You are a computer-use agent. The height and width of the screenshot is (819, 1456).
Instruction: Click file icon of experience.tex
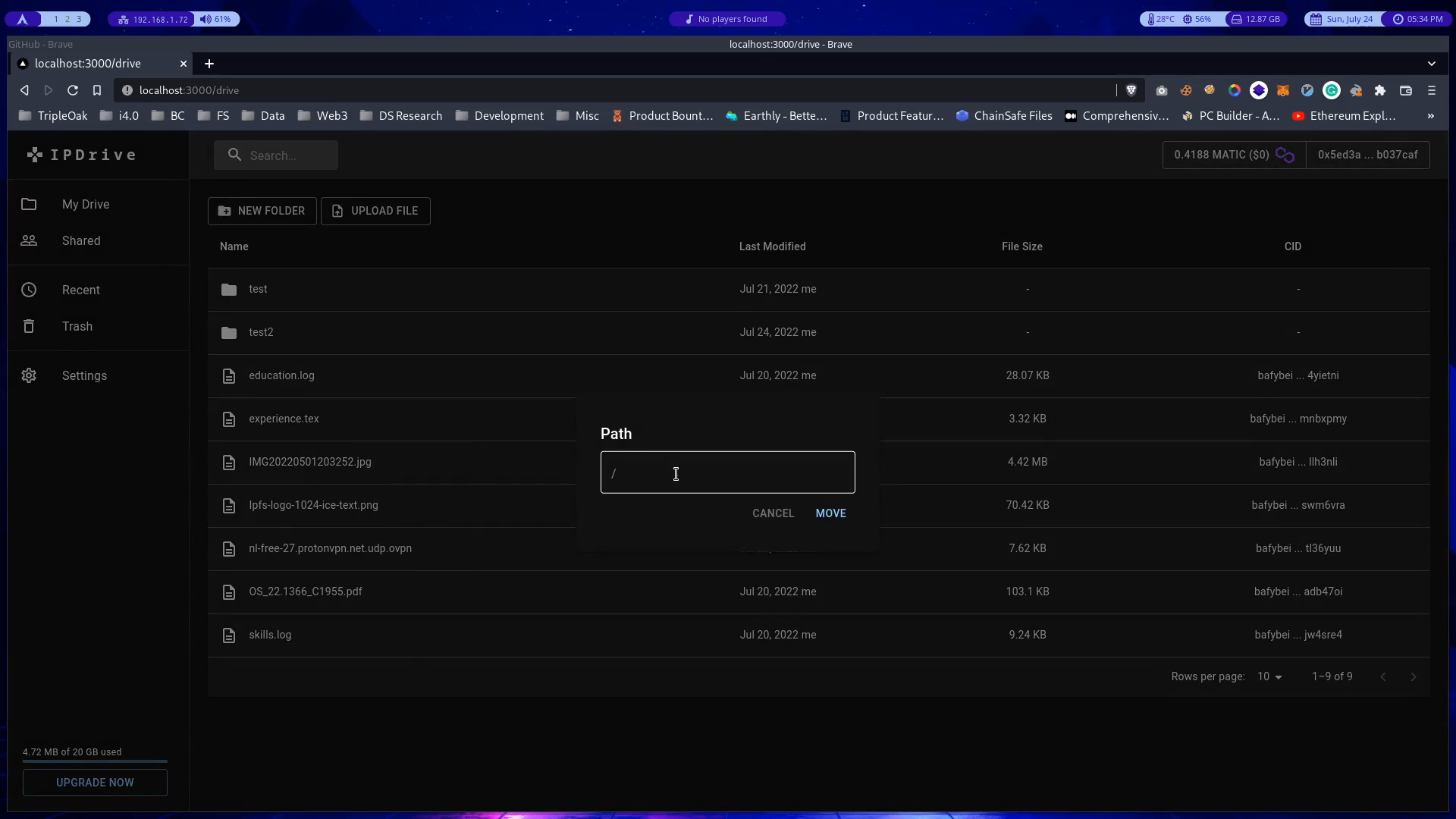(229, 419)
